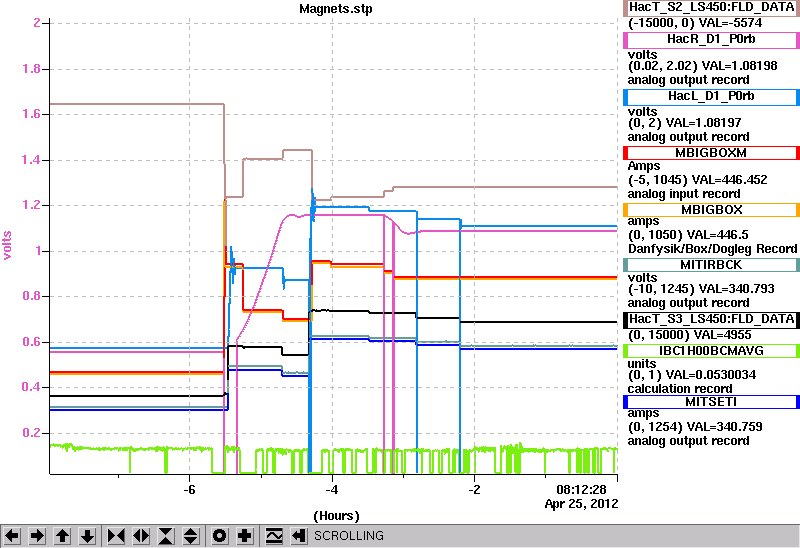Image resolution: width=800 pixels, height=548 pixels.
Task: Click the Apr 25, 2012 date label
Action: (x=581, y=504)
